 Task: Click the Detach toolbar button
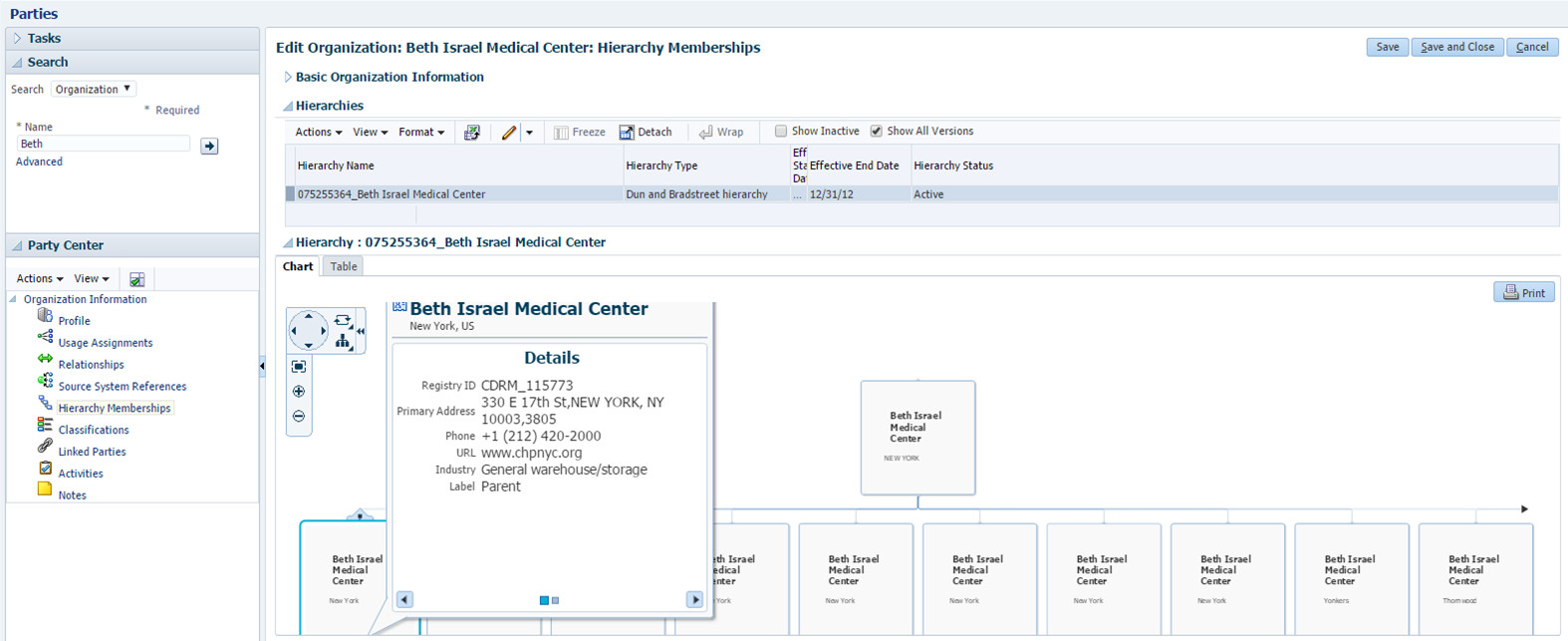coord(646,133)
